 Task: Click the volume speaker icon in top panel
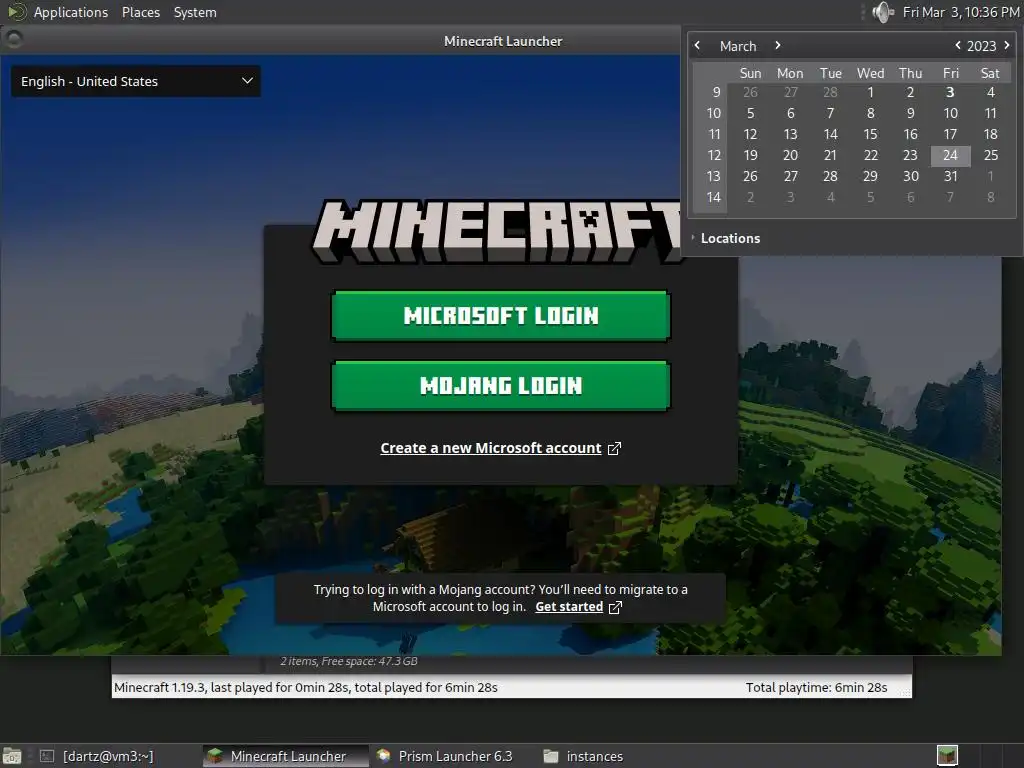click(882, 12)
